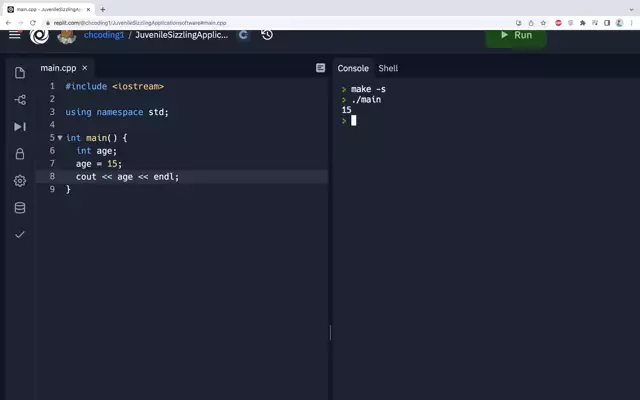
Task: Open the user avatar next to chcoding1
Action: 67,37
